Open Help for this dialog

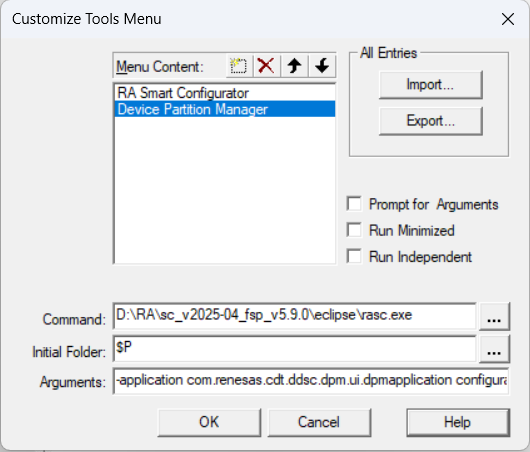click(458, 422)
